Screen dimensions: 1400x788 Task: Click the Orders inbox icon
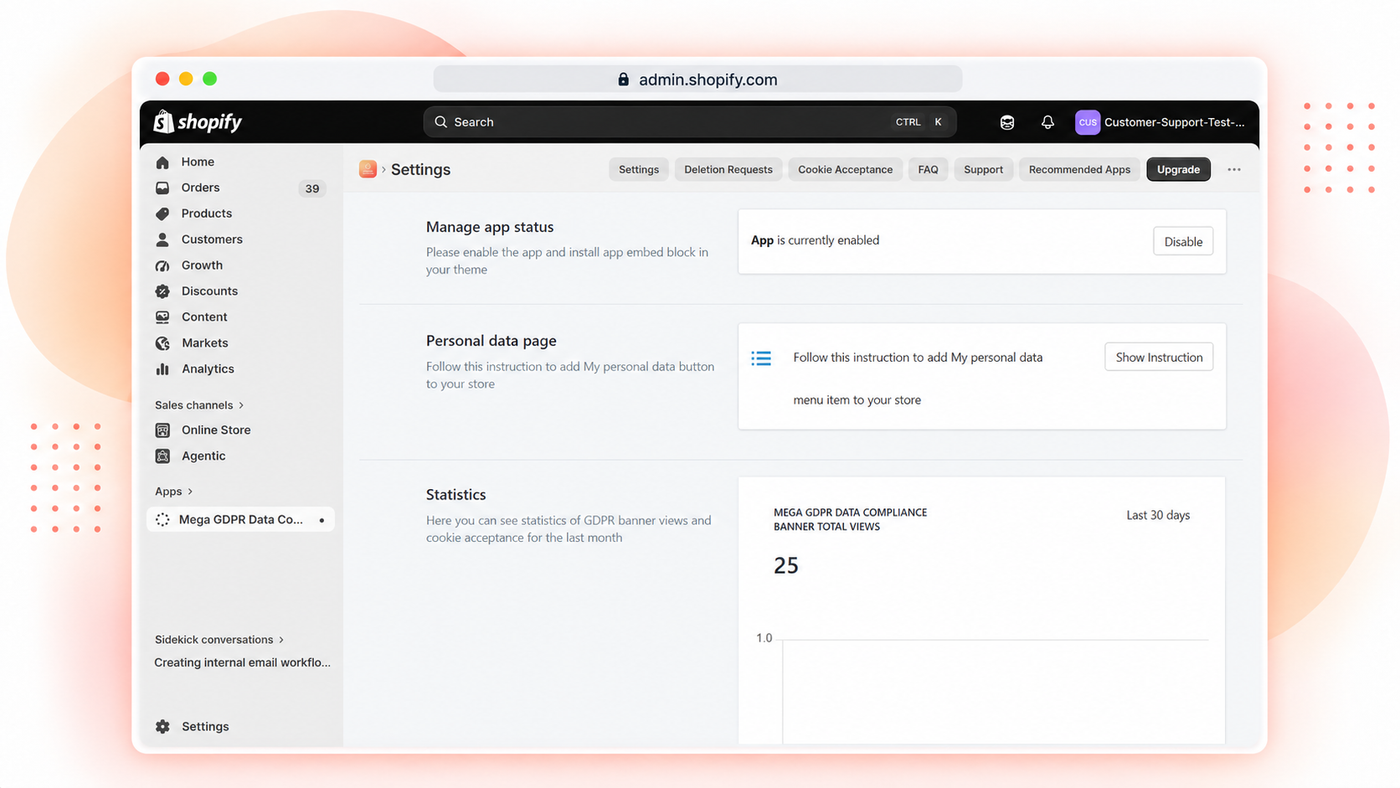point(162,188)
